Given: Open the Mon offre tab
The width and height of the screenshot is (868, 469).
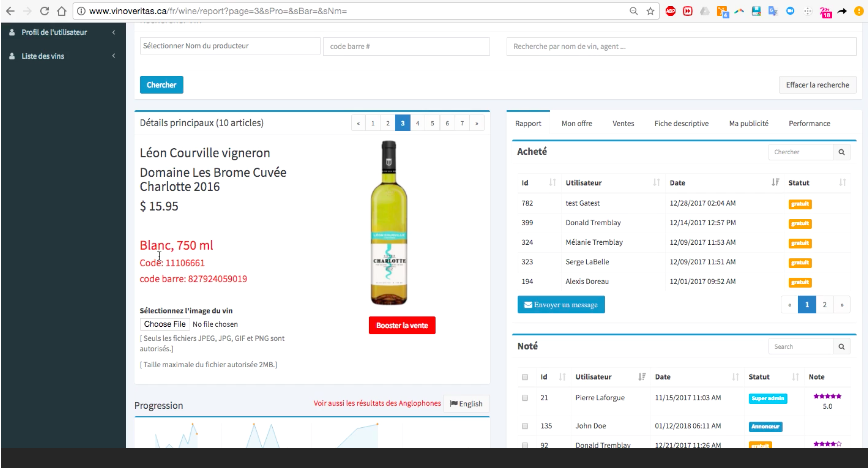Looking at the screenshot, I should 577,123.
